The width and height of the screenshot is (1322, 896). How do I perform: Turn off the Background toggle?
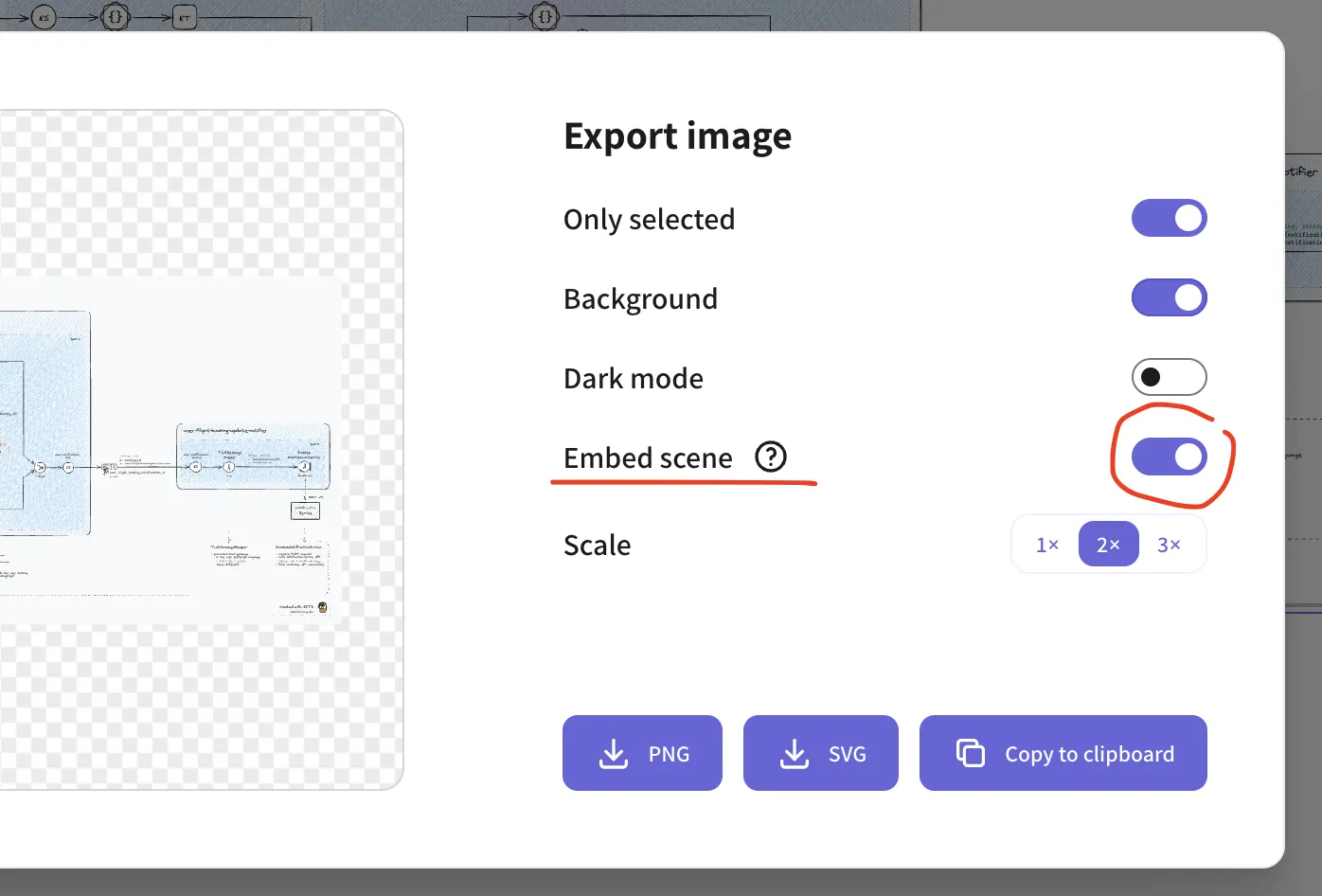click(x=1169, y=297)
